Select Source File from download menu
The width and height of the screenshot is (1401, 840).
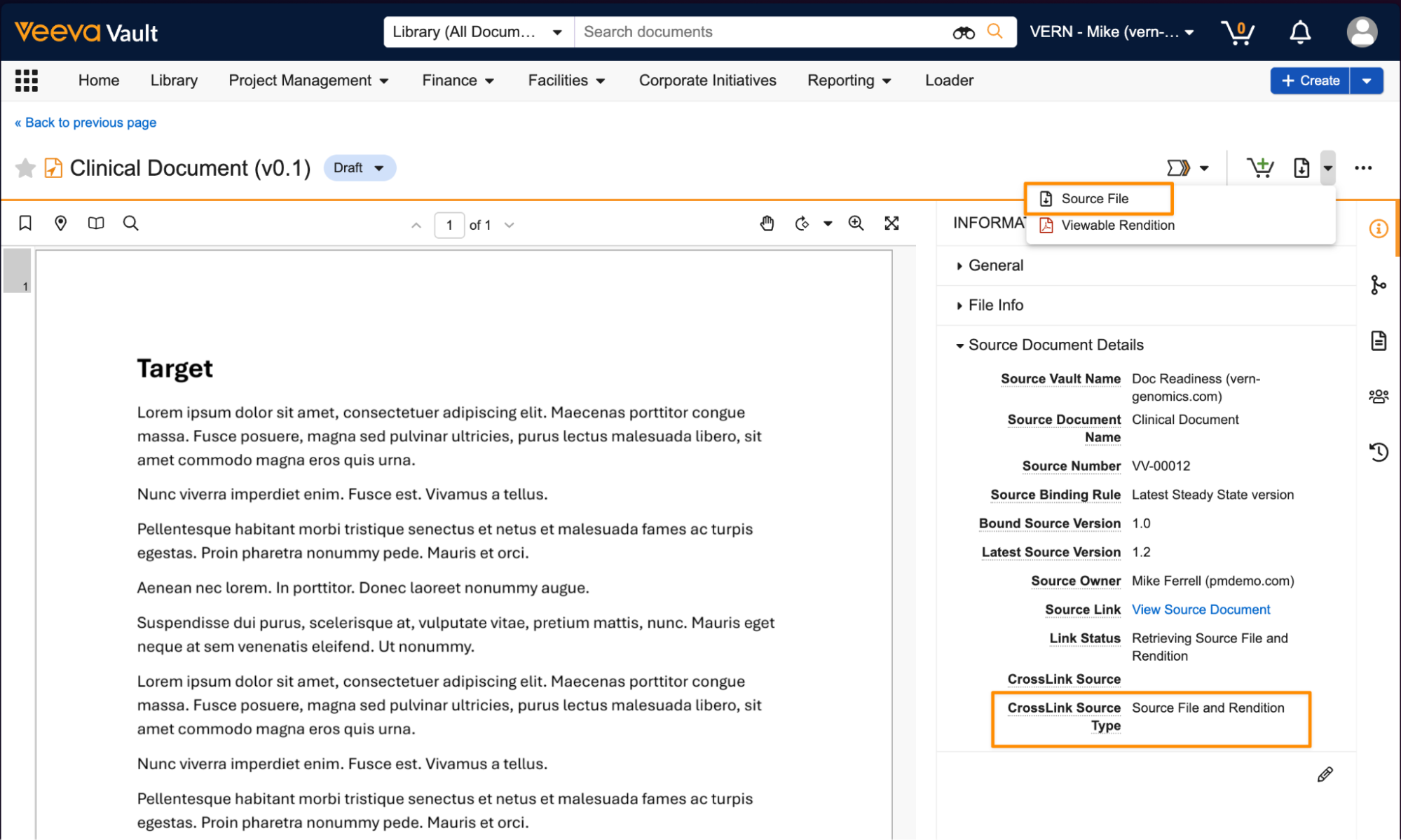(x=1095, y=199)
